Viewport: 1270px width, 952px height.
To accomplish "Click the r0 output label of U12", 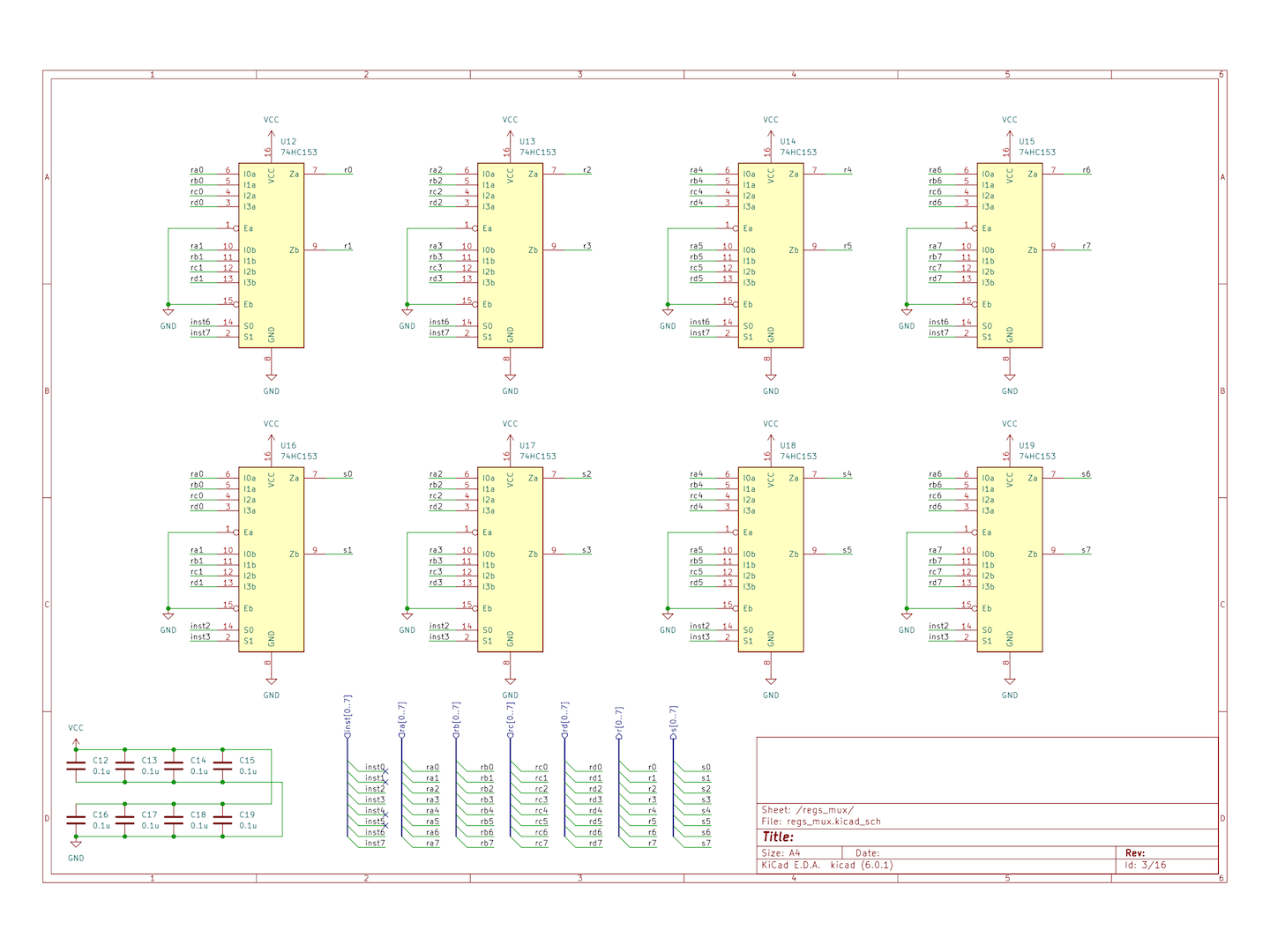I will coord(347,170).
